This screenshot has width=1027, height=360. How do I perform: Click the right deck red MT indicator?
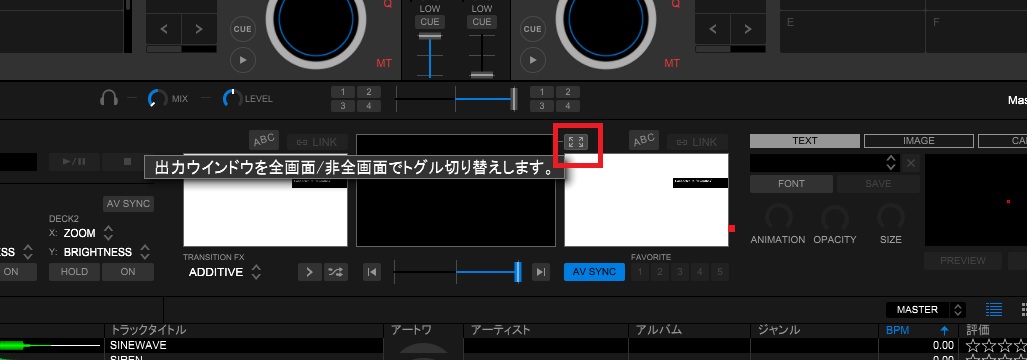pyautogui.click(x=672, y=63)
